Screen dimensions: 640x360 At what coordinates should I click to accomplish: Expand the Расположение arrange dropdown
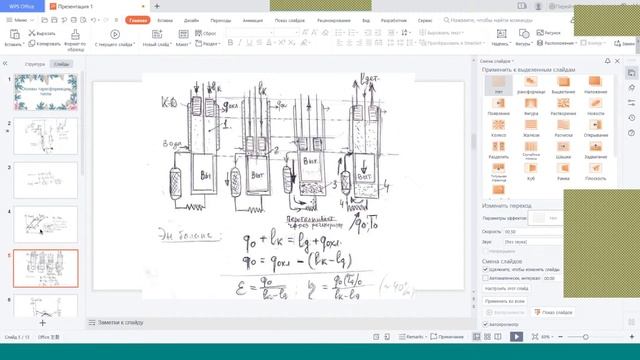click(x=557, y=43)
